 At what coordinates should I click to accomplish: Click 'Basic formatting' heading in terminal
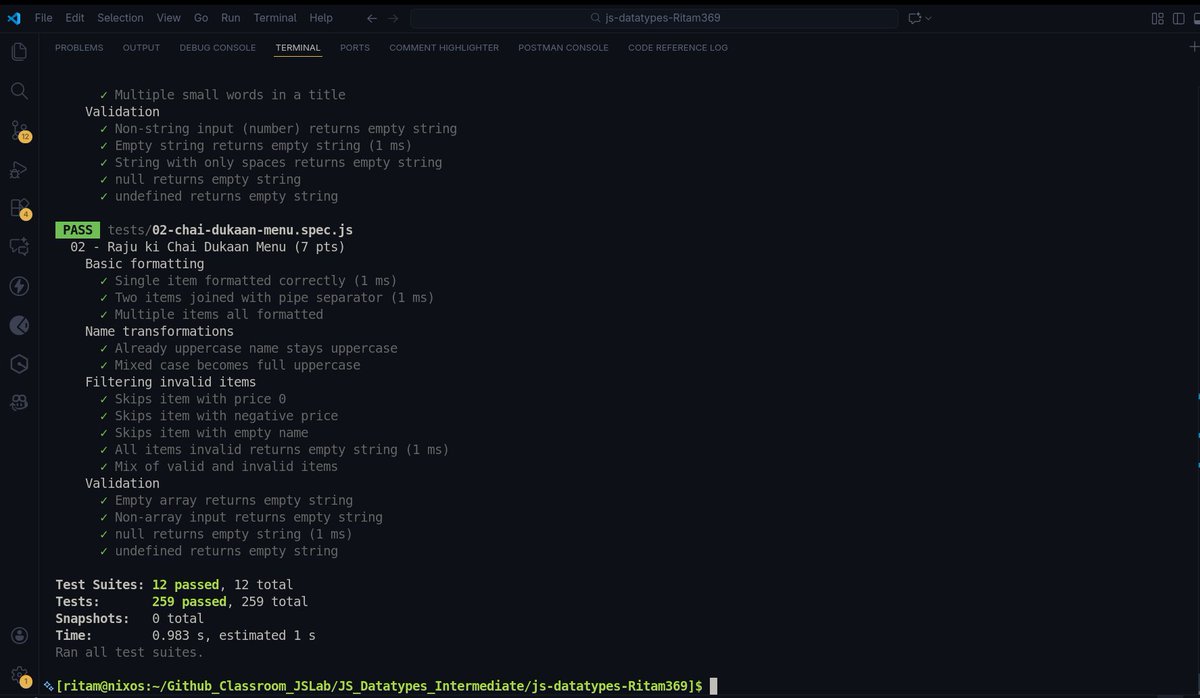144,264
